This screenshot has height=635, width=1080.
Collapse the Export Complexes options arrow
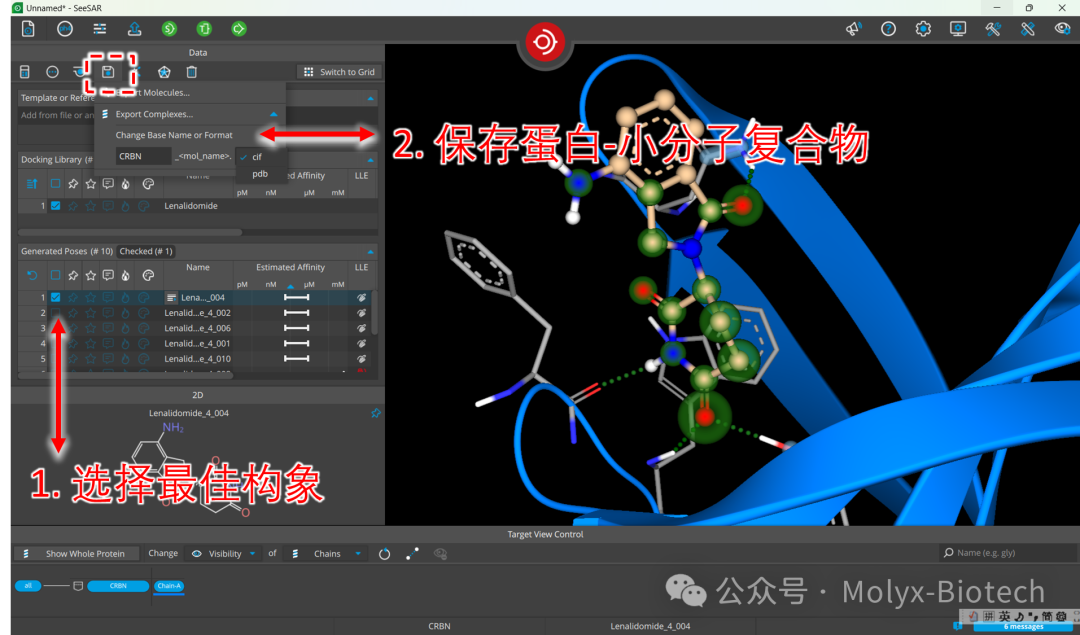coord(273,114)
